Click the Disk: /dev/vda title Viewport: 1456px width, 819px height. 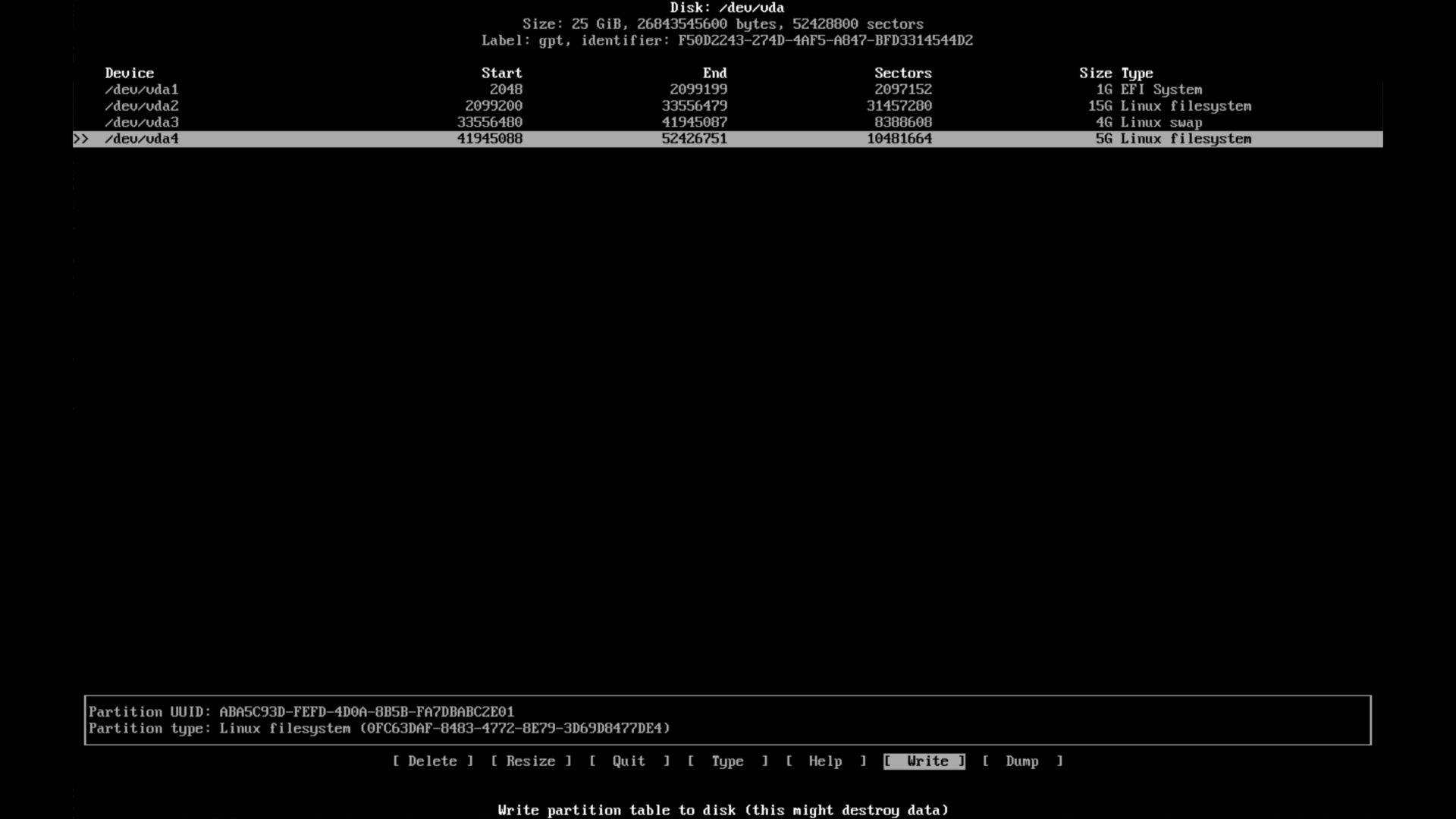point(727,8)
